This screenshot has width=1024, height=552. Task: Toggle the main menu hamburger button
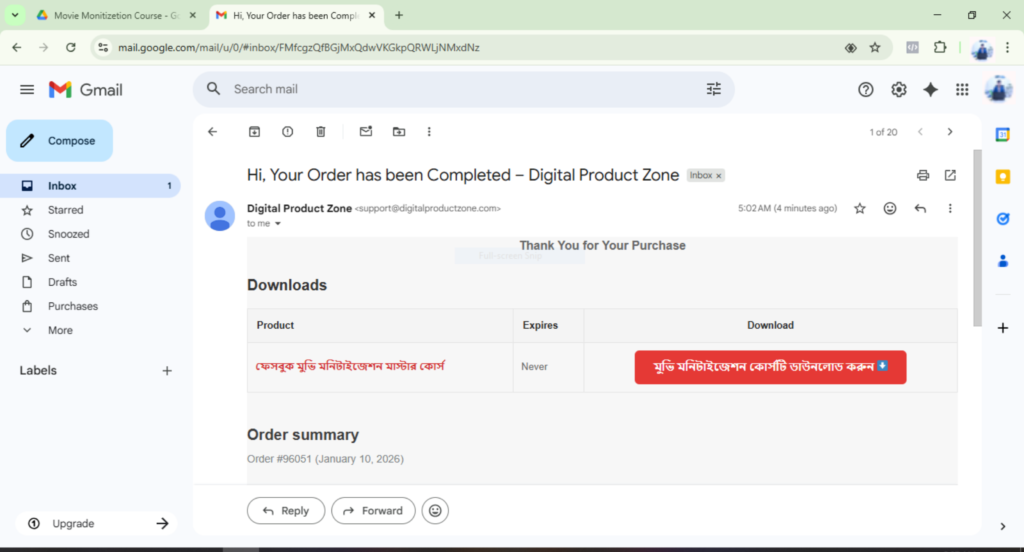[x=27, y=90]
